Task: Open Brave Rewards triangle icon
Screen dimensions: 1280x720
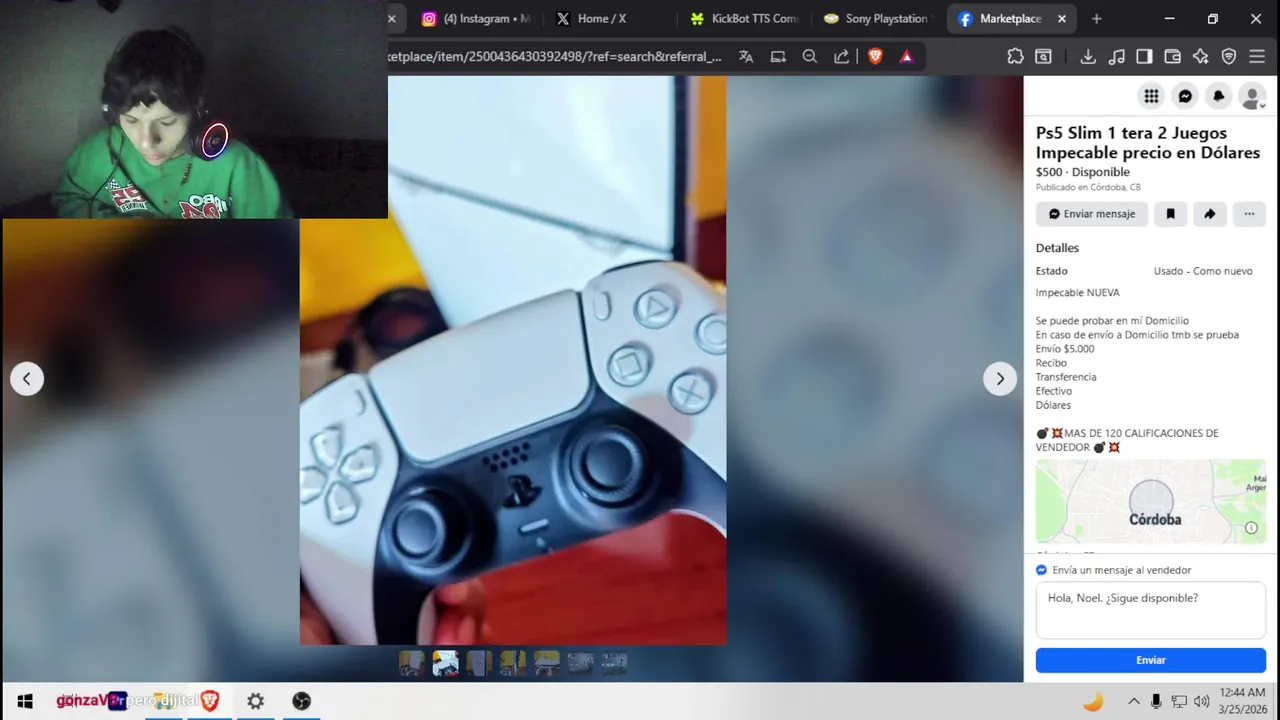Action: tap(906, 57)
